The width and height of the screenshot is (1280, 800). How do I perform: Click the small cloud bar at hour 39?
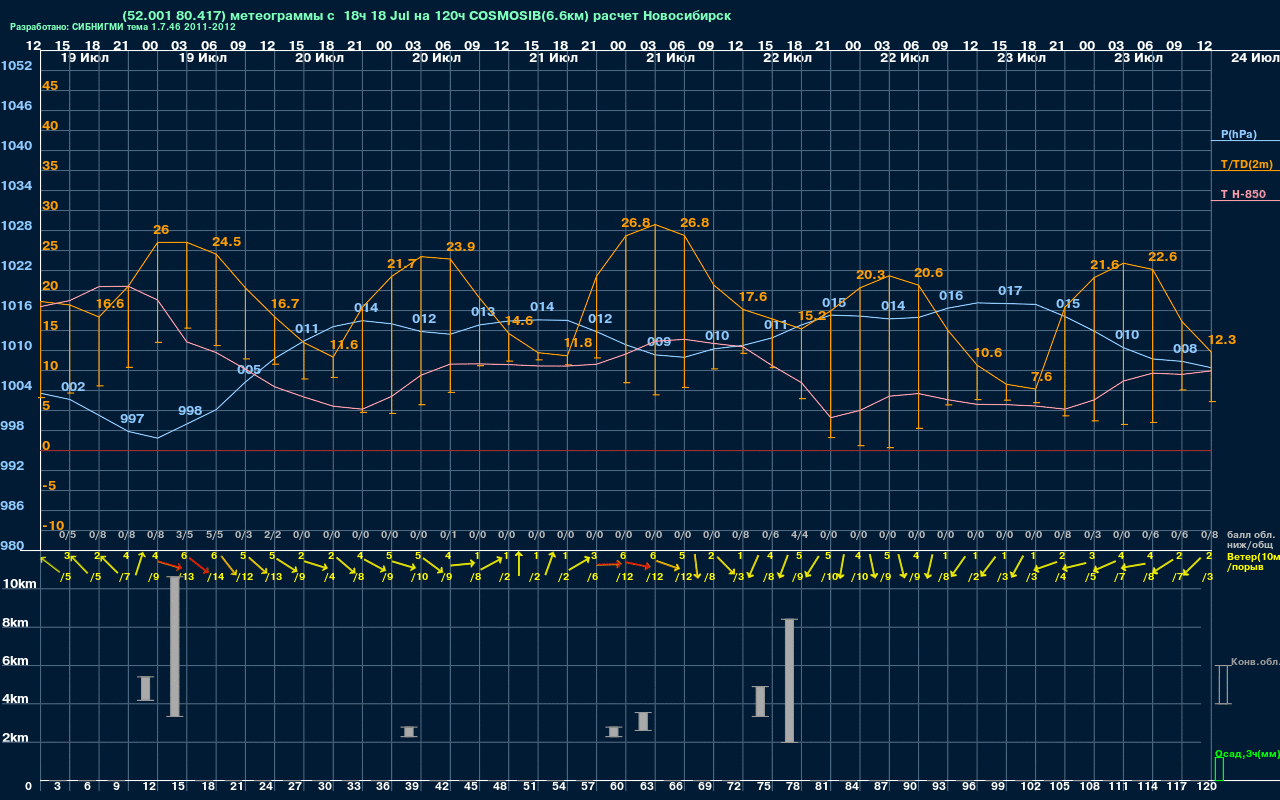[x=408, y=732]
